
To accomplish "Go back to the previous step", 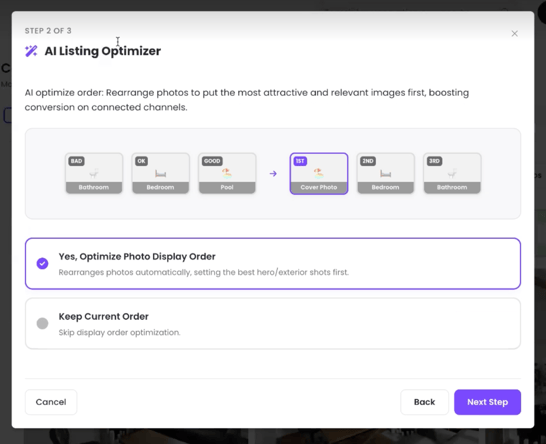I will coord(424,402).
